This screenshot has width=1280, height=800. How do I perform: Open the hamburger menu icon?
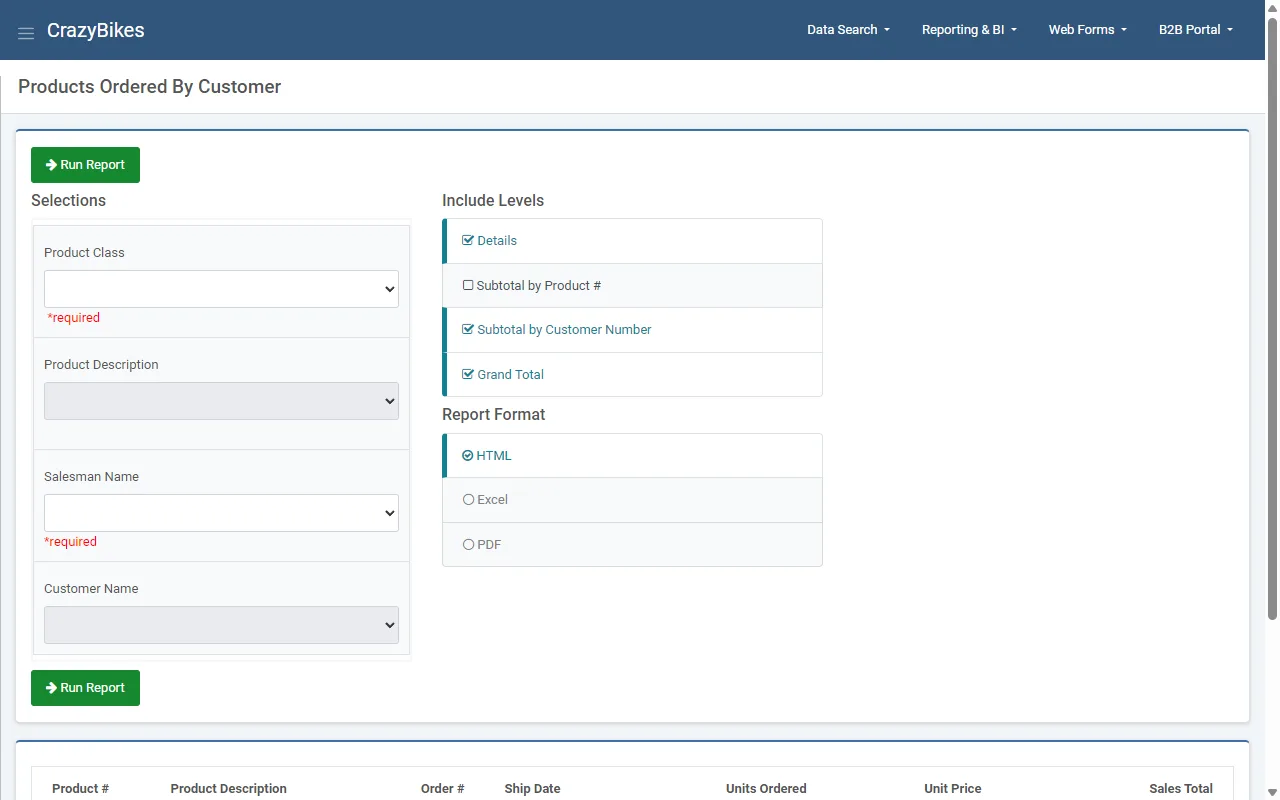click(26, 33)
